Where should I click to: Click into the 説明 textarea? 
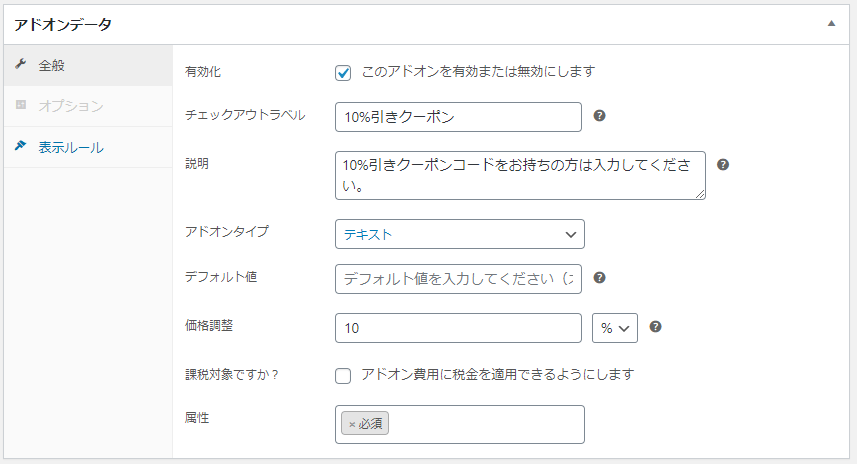520,175
